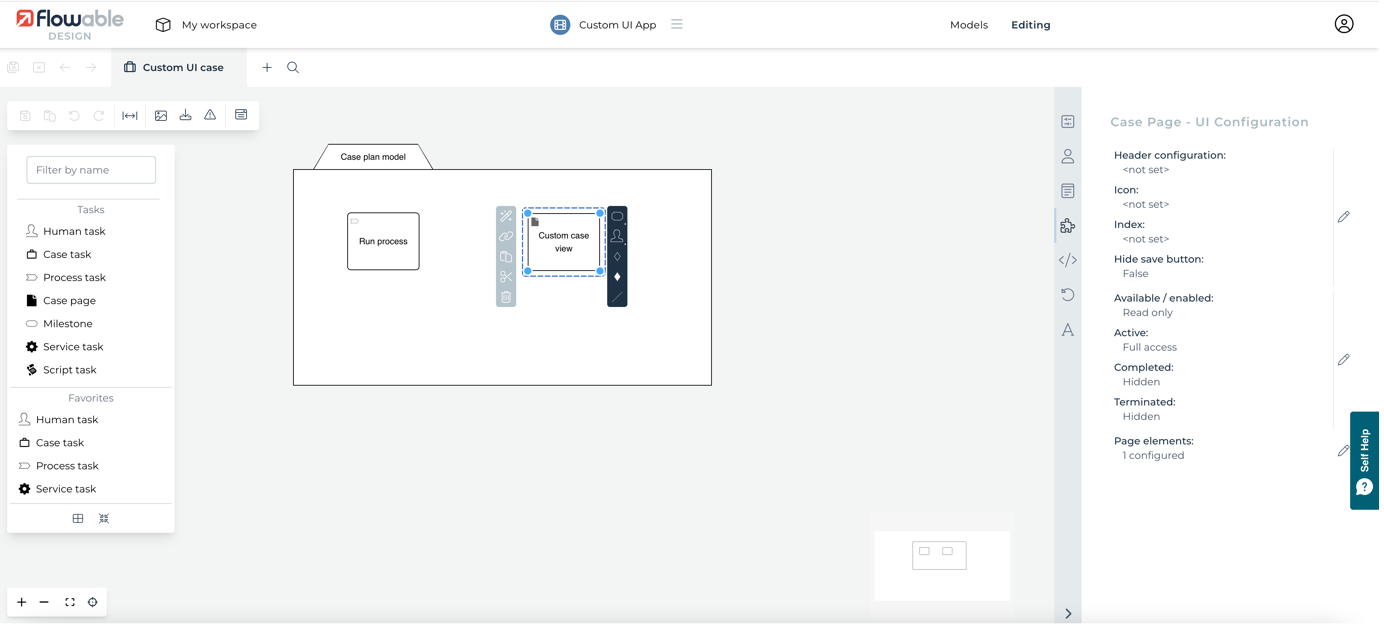Open the code brackets panel in sidebar
The image size is (1384, 626).
(x=1068, y=260)
